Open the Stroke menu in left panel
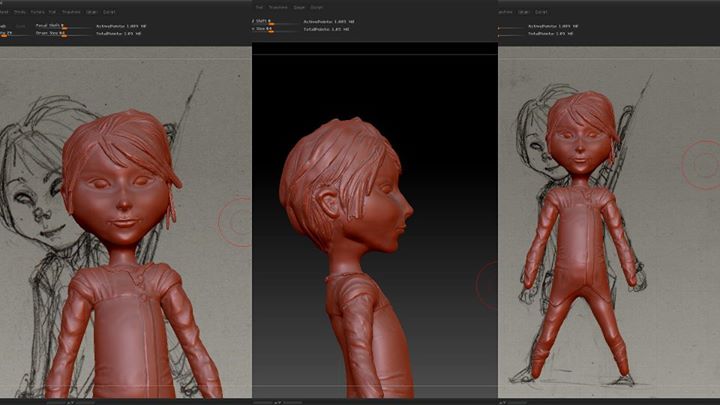This screenshot has width=720, height=405. click(x=19, y=11)
